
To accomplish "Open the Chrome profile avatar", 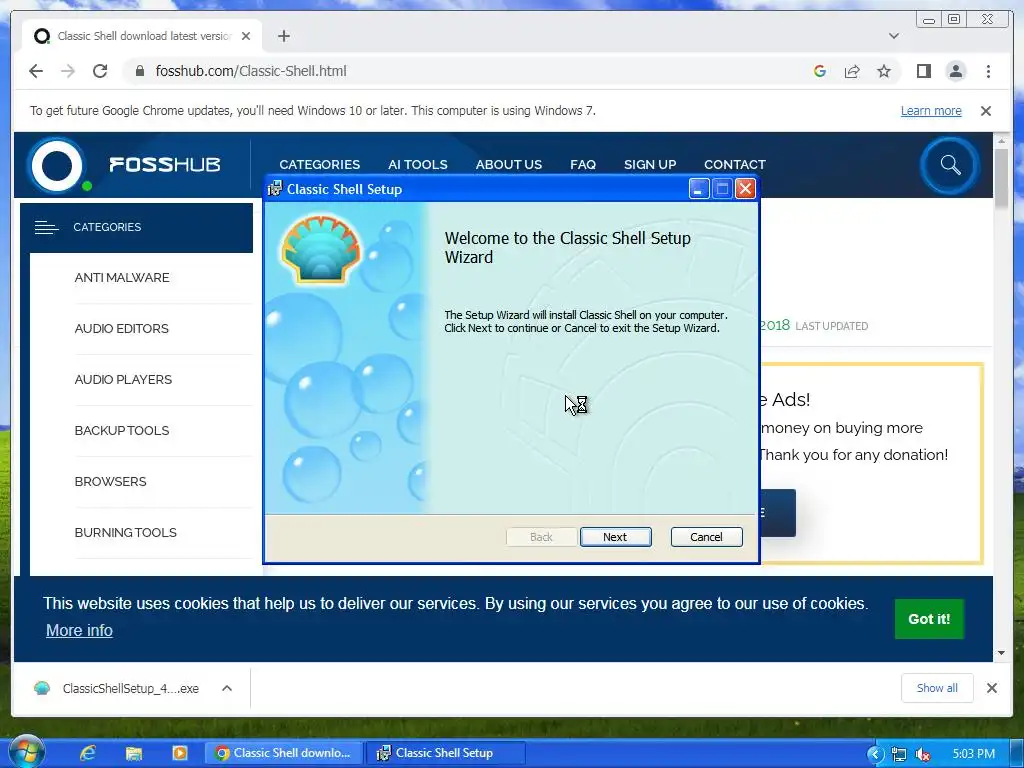I will (955, 71).
